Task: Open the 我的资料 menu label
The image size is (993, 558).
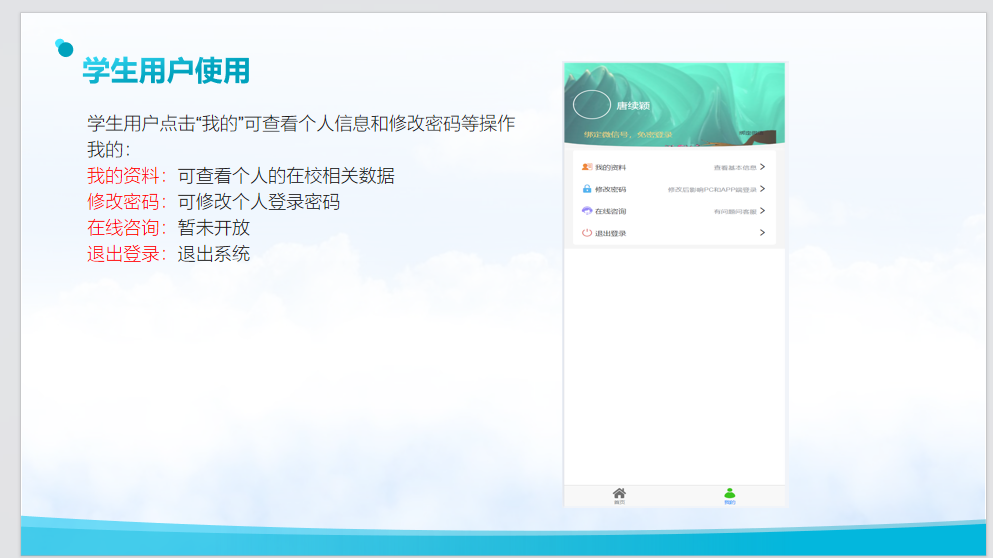Action: (x=610, y=167)
